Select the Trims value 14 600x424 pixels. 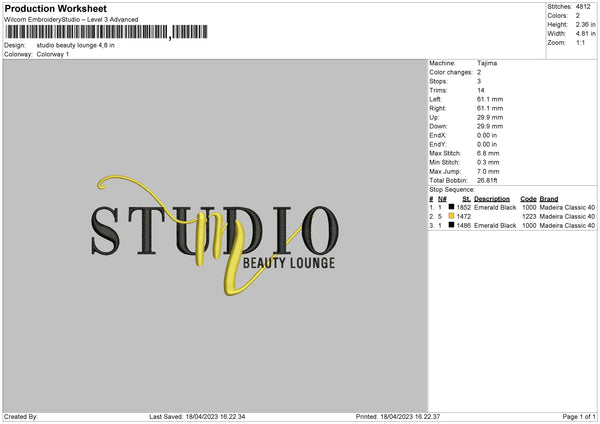pos(481,90)
